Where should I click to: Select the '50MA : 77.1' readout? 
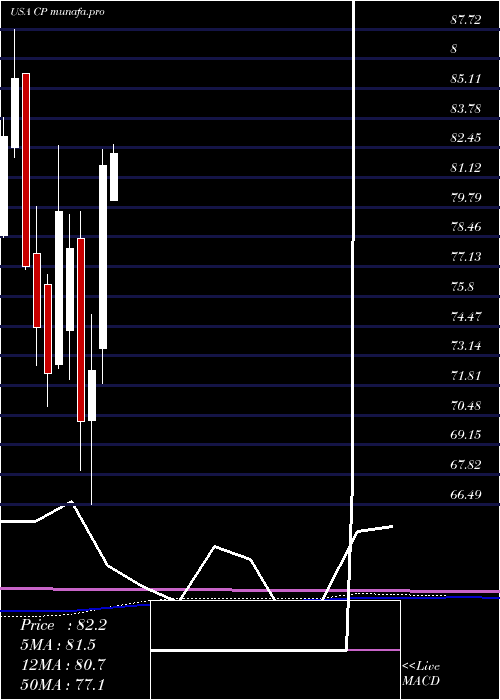tap(63, 684)
